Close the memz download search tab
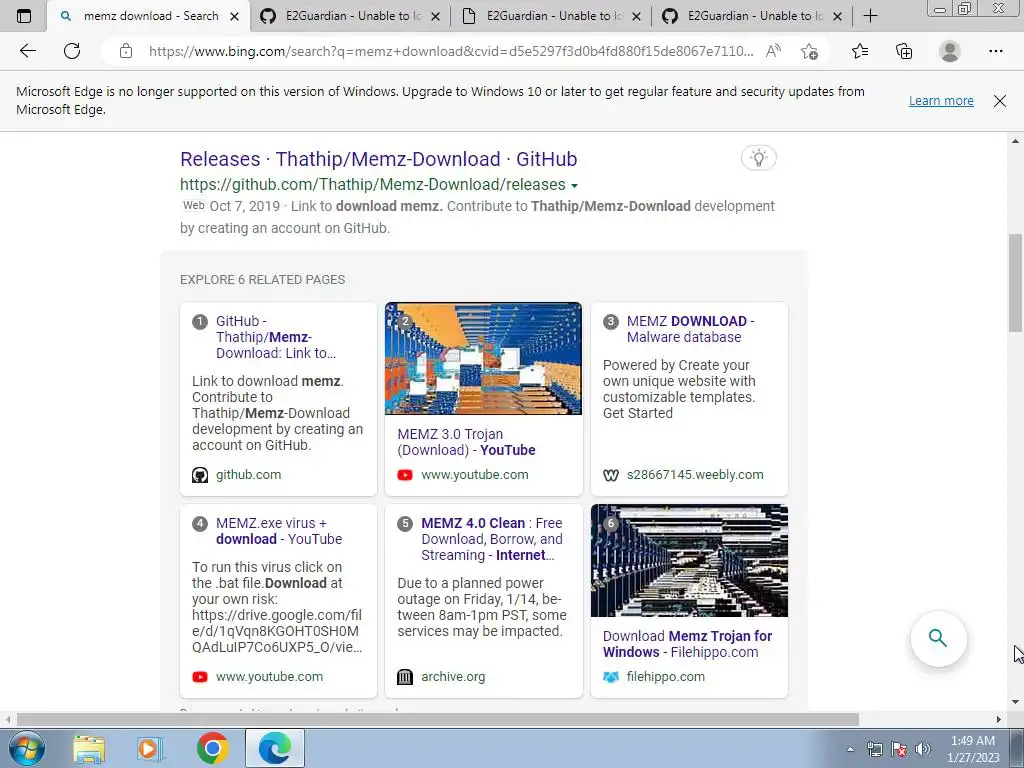The image size is (1024, 768). click(234, 16)
